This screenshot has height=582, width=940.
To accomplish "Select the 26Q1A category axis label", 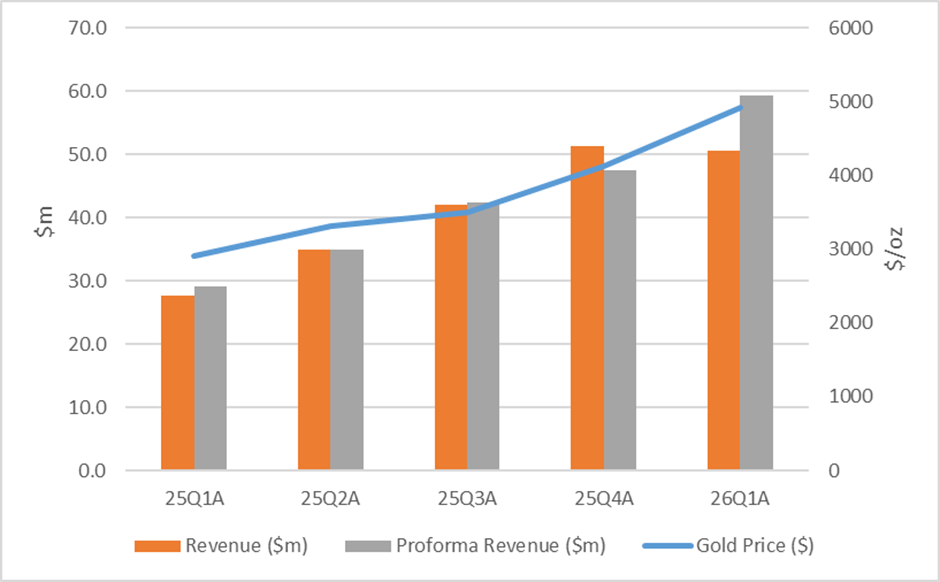I will (x=740, y=499).
